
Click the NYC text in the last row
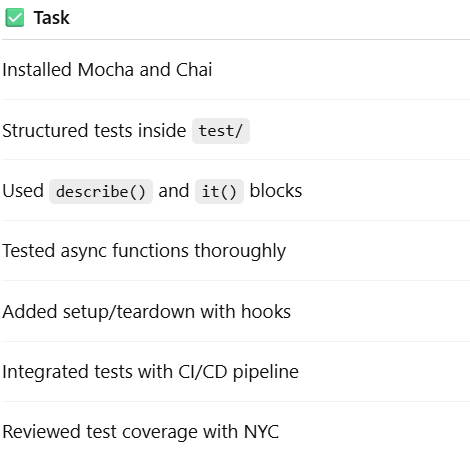coord(261,432)
